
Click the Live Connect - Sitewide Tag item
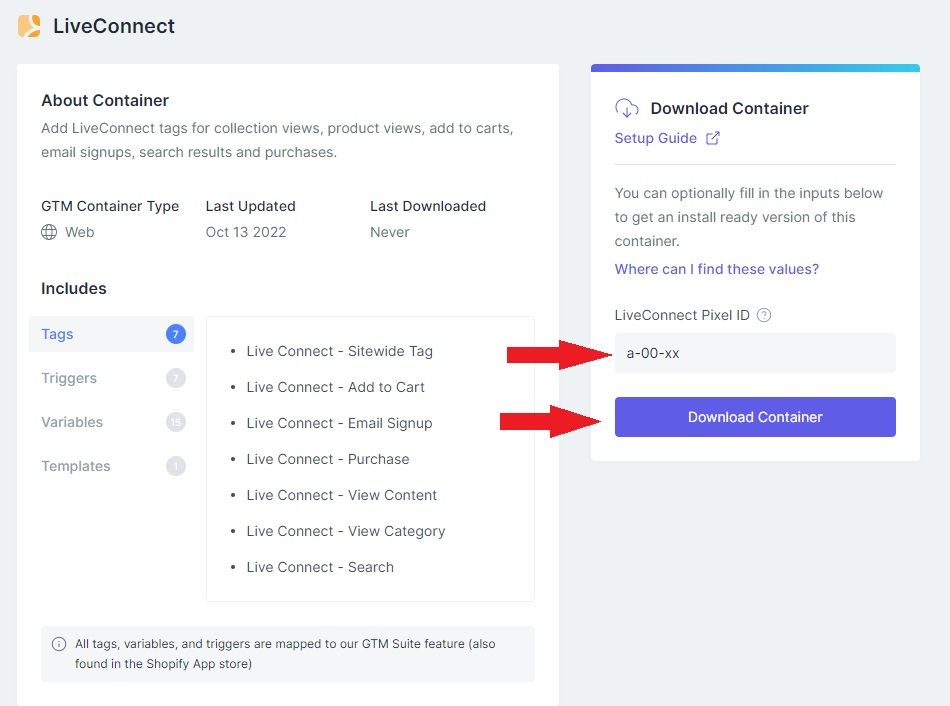(x=339, y=351)
